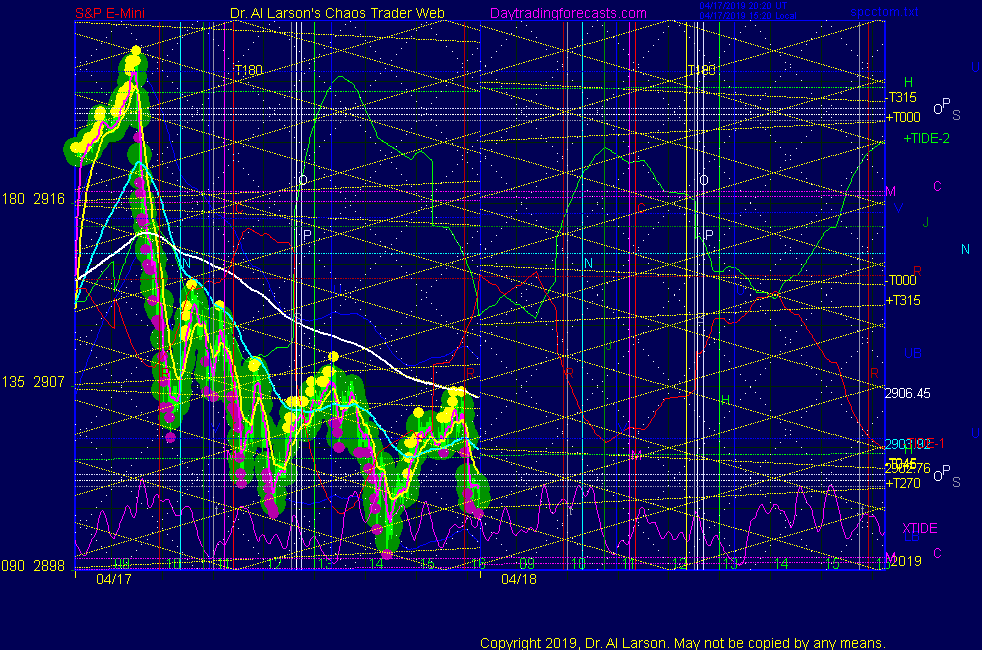Click the magenta "XTIDE" legend label
982x650 pixels.
click(x=920, y=528)
